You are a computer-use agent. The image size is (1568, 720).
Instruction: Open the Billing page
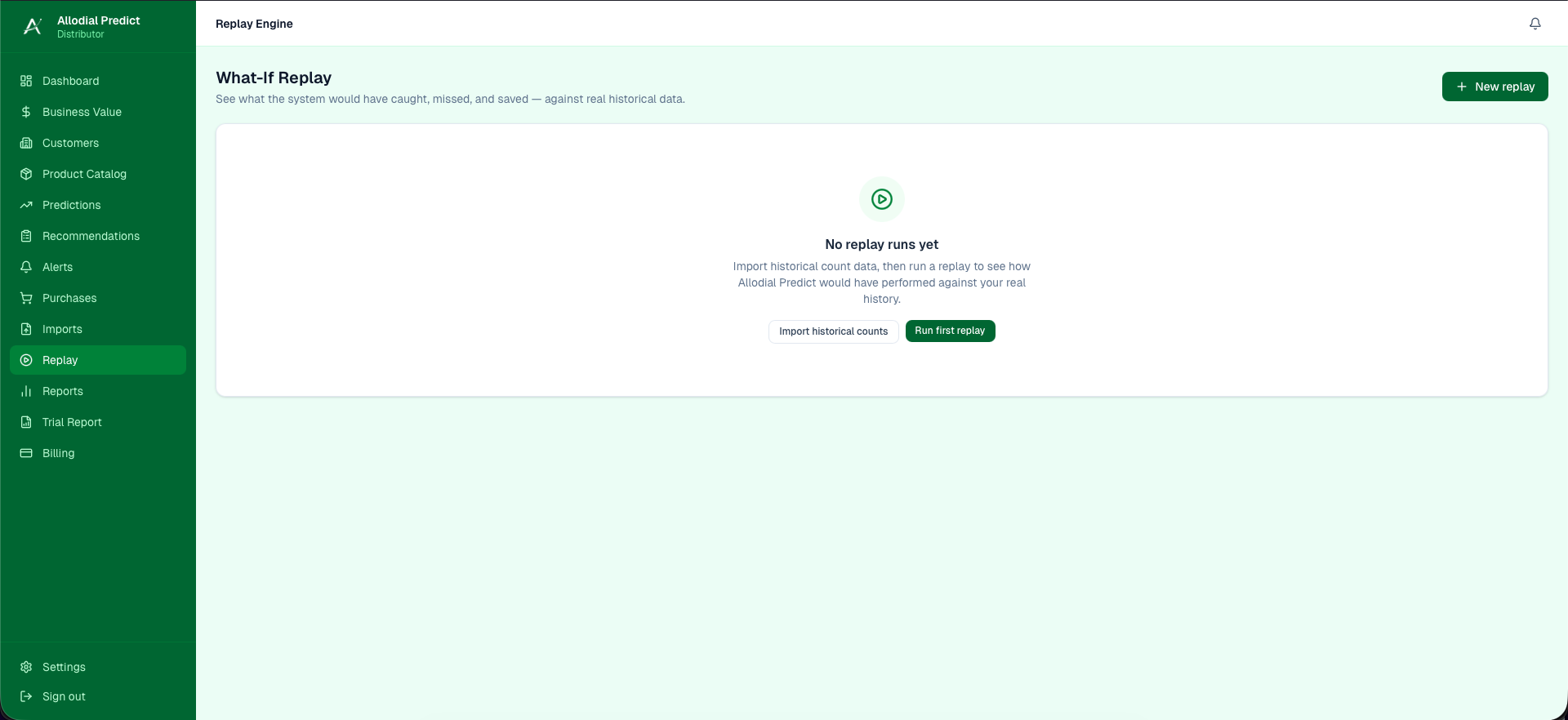98,453
